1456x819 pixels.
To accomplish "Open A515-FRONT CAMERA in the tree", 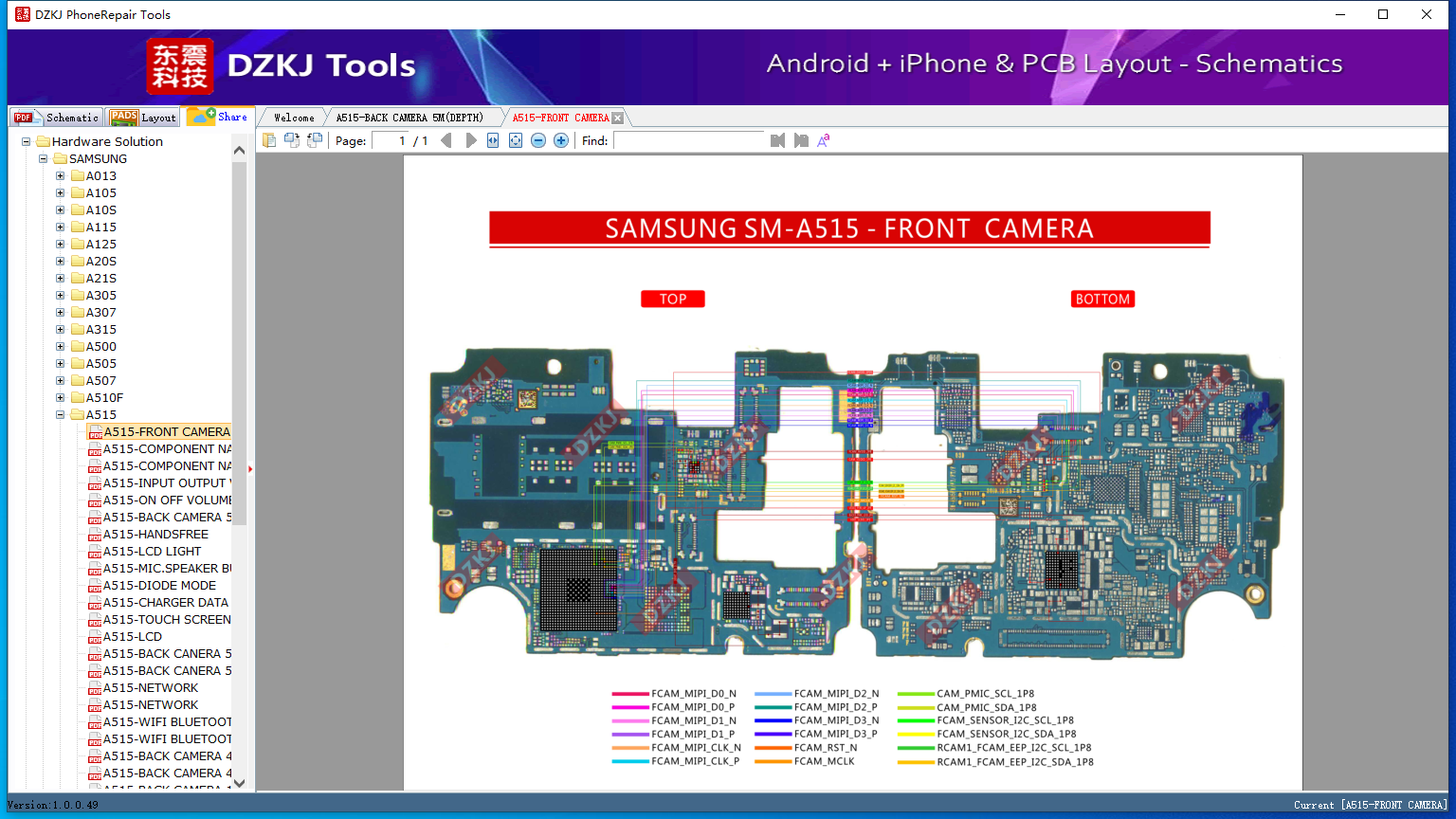I will click(167, 431).
